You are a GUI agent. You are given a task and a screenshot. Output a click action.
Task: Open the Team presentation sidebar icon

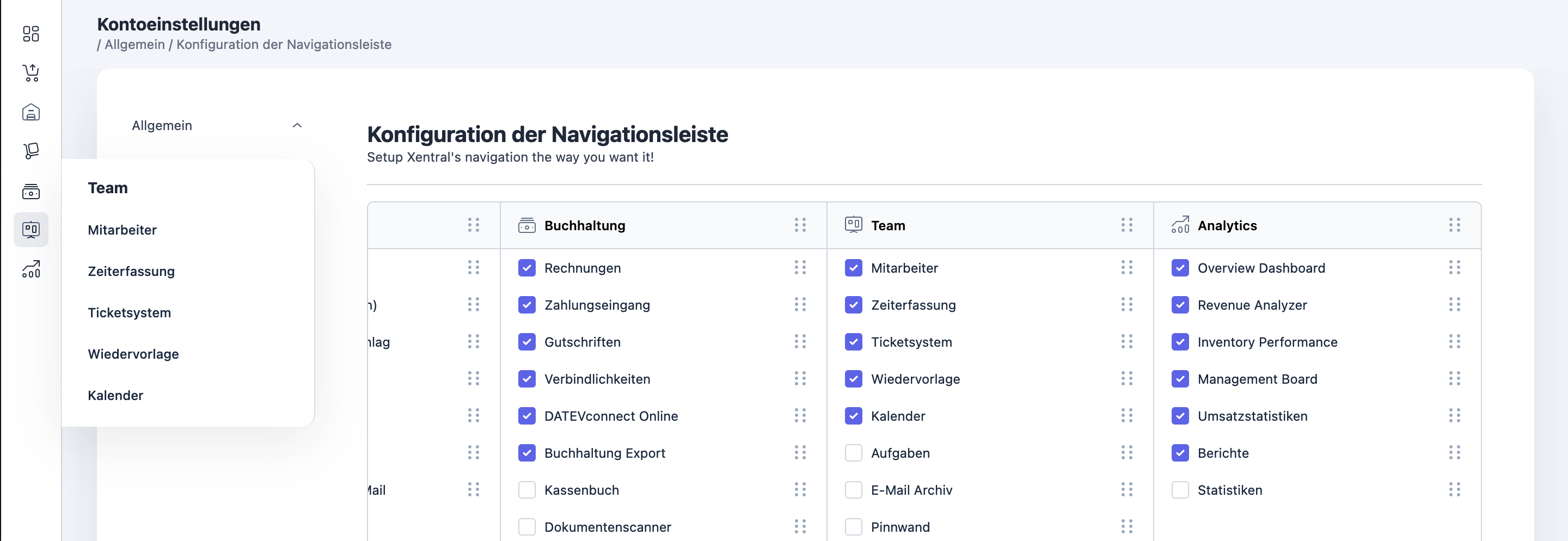[x=31, y=230]
